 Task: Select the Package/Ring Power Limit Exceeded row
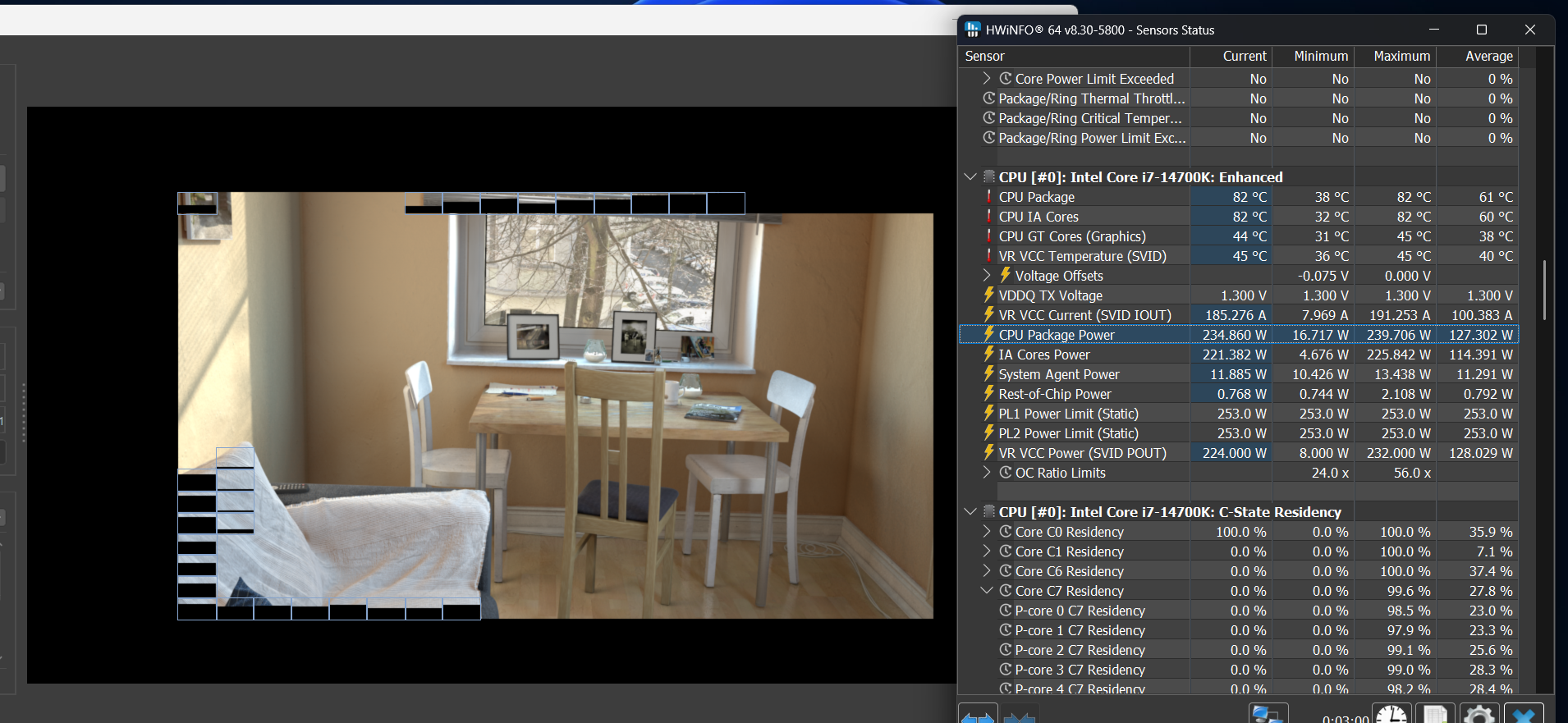pyautogui.click(x=1239, y=138)
